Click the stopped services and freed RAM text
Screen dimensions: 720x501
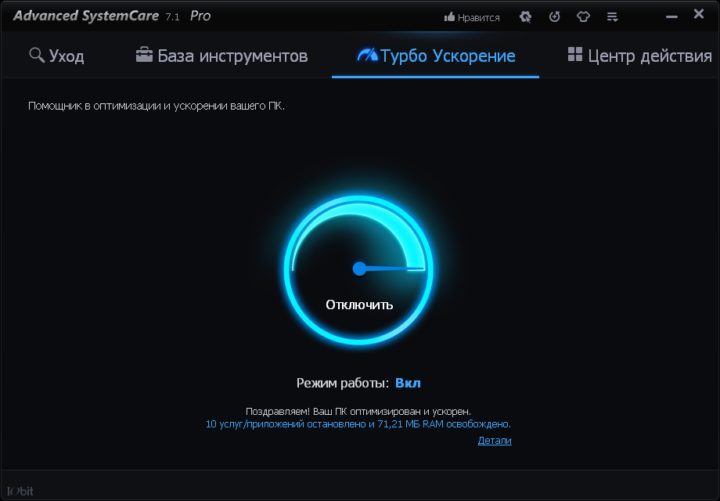click(358, 424)
